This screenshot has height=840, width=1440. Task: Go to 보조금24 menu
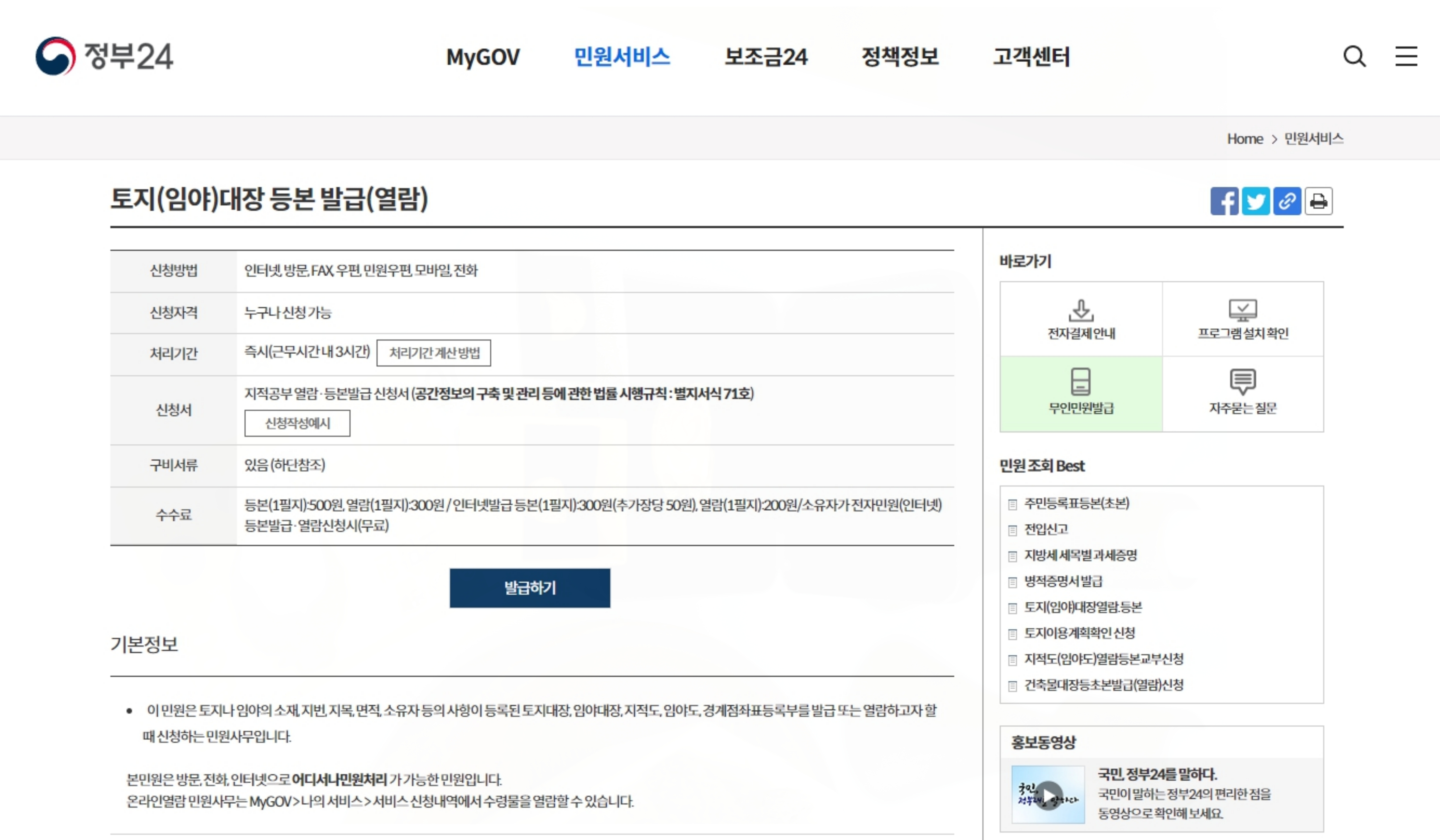[766, 56]
